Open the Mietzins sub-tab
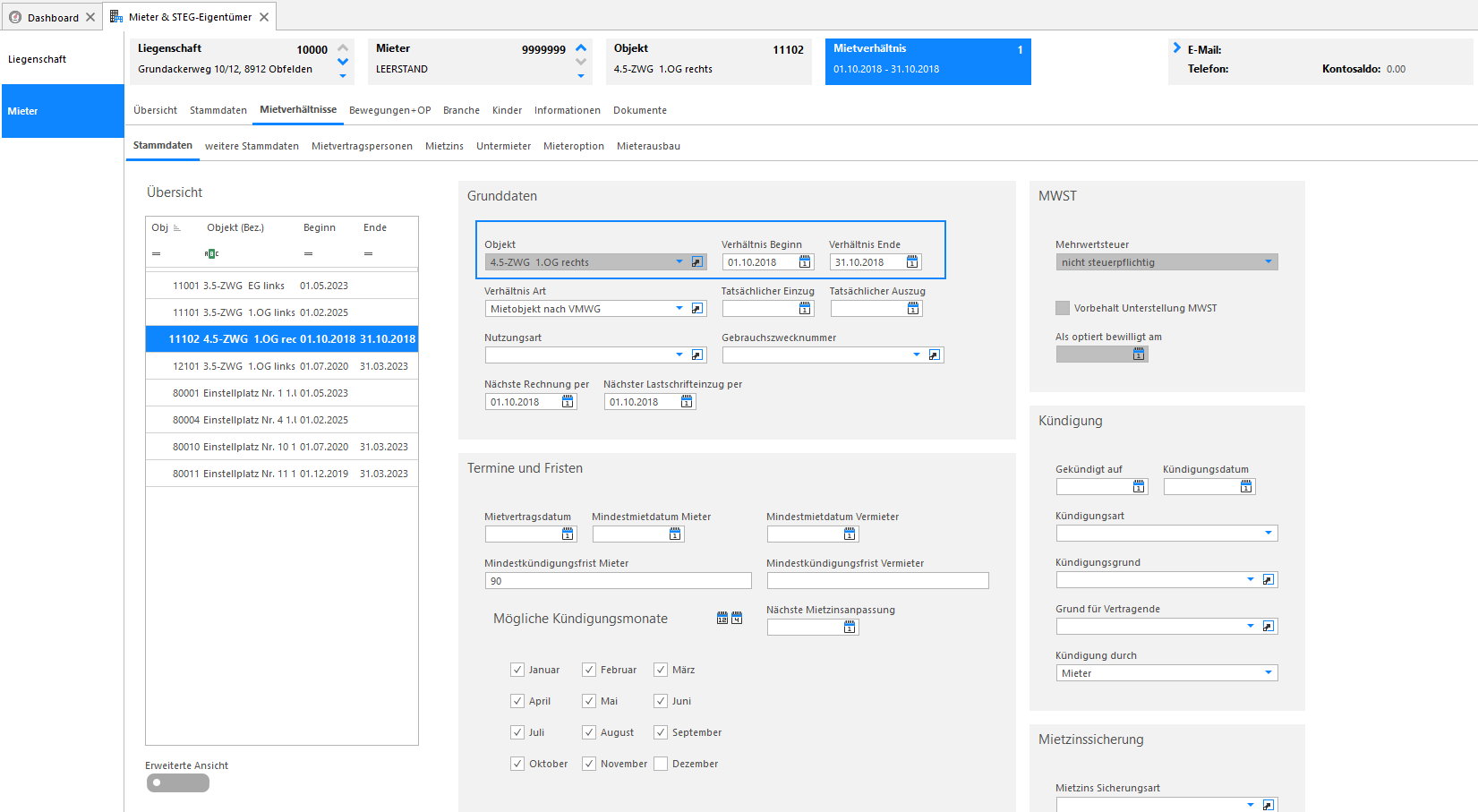This screenshot has height=812, width=1478. [x=444, y=146]
